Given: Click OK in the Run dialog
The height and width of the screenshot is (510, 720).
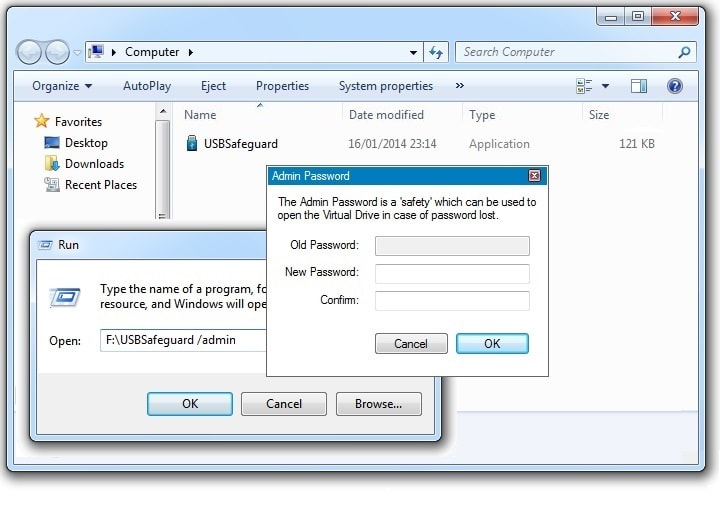Looking at the screenshot, I should (190, 404).
